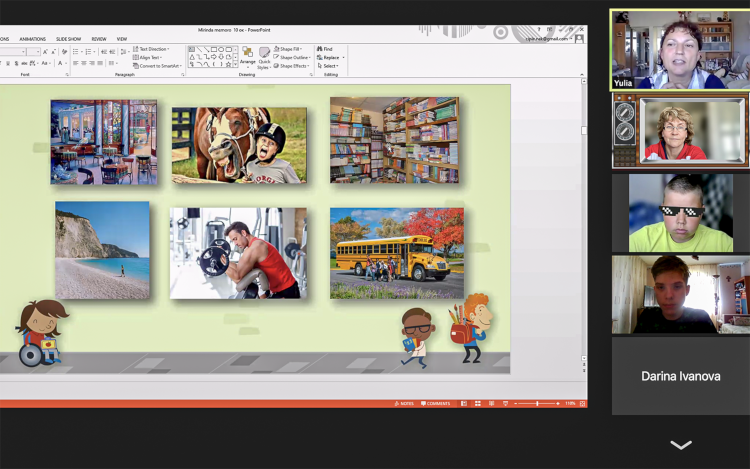750x469 pixels.
Task: Click the Font Color icon
Action: (60, 63)
